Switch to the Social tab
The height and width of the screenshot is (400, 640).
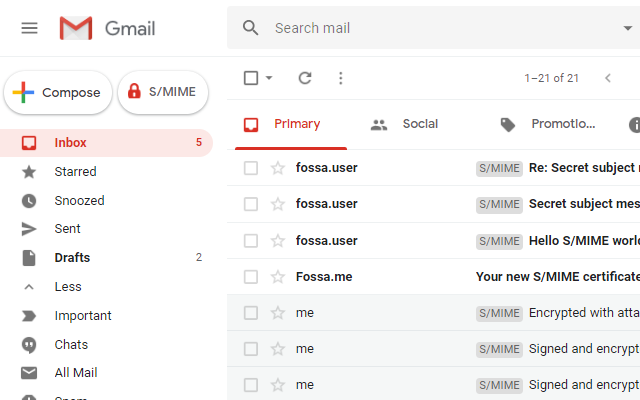tap(404, 124)
